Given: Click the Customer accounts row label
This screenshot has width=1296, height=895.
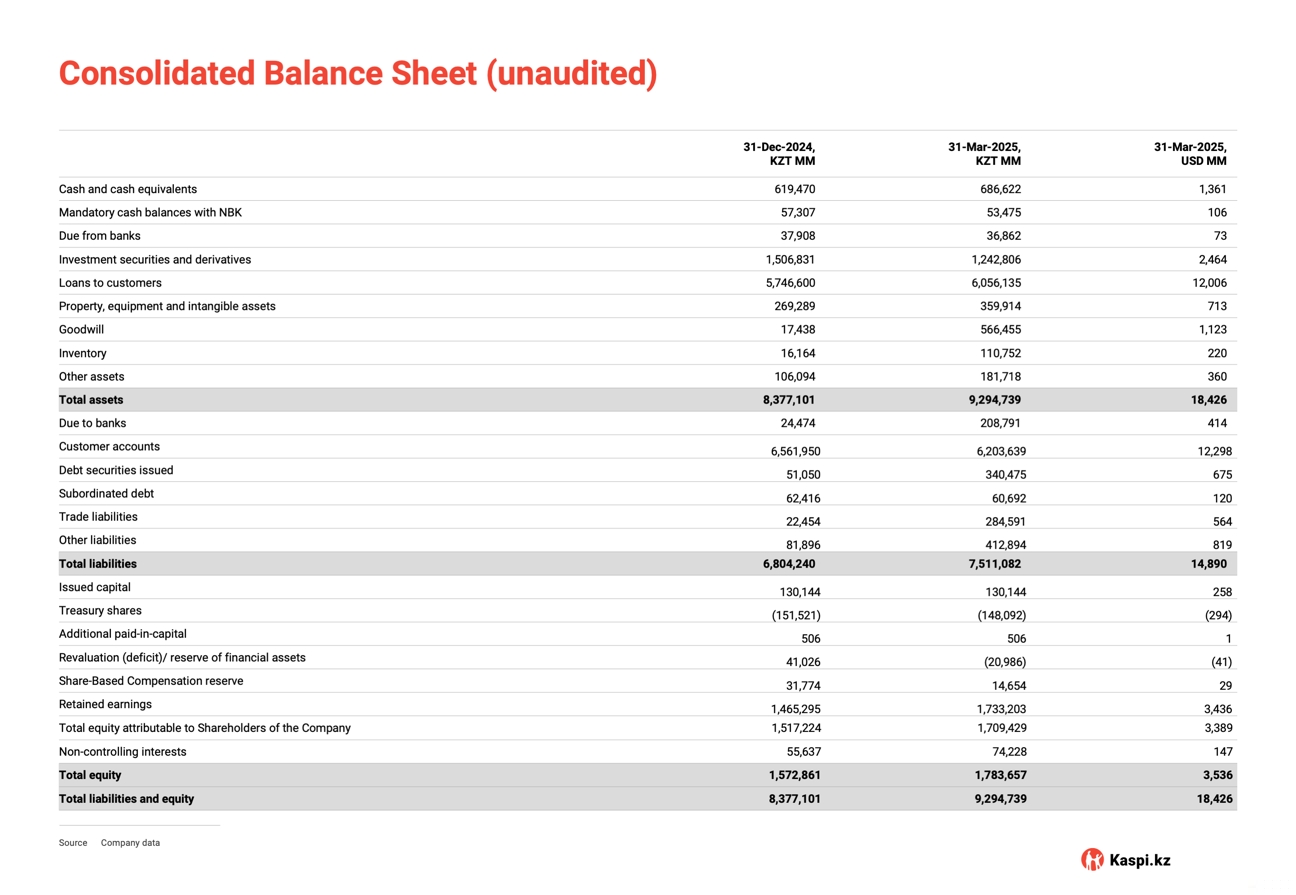Looking at the screenshot, I should 109,447.
